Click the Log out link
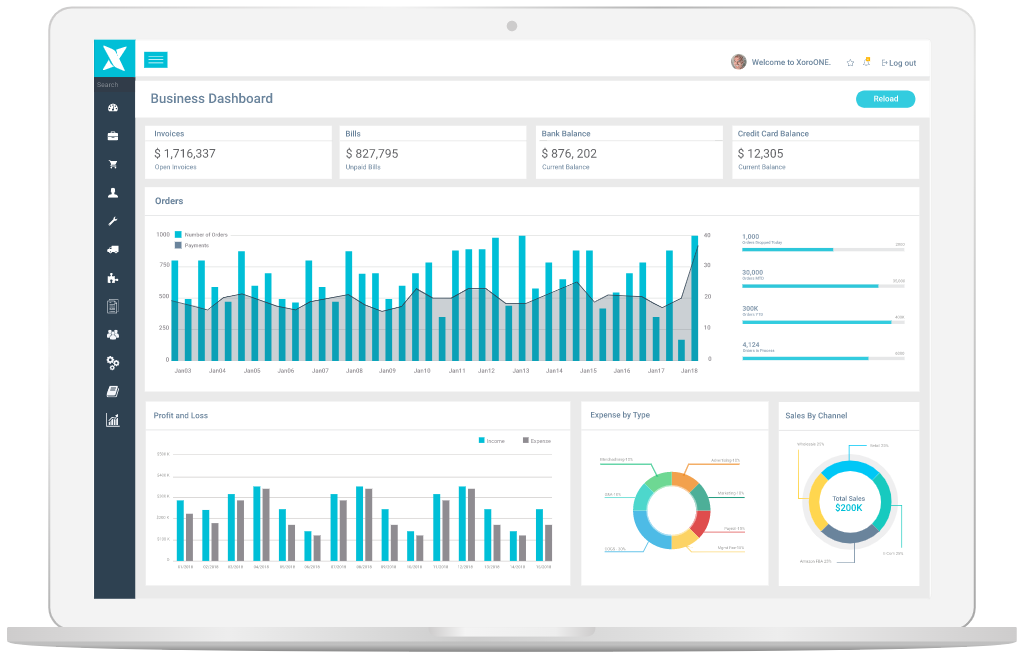Viewport: 1025px width, 658px height. coord(899,63)
